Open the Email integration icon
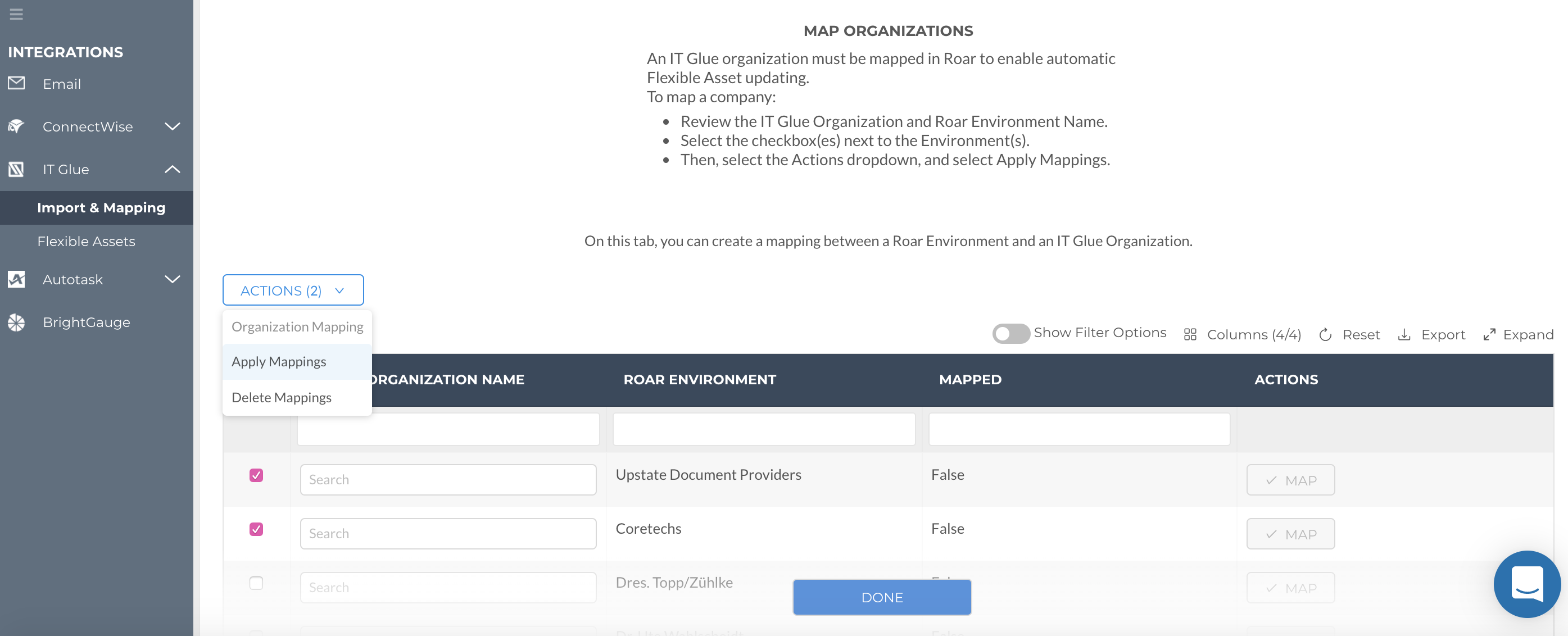This screenshot has width=1568, height=636. click(16, 83)
